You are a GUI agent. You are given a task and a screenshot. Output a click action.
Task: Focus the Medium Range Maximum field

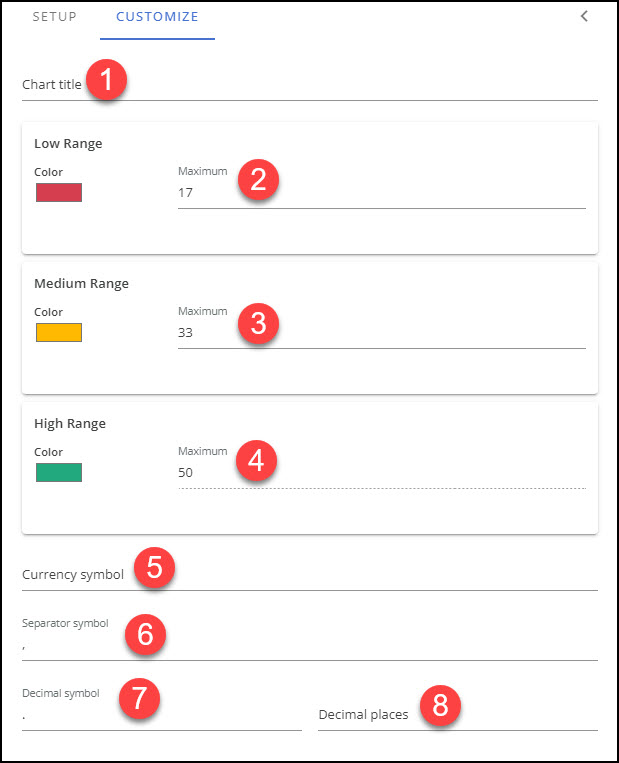[x=380, y=333]
